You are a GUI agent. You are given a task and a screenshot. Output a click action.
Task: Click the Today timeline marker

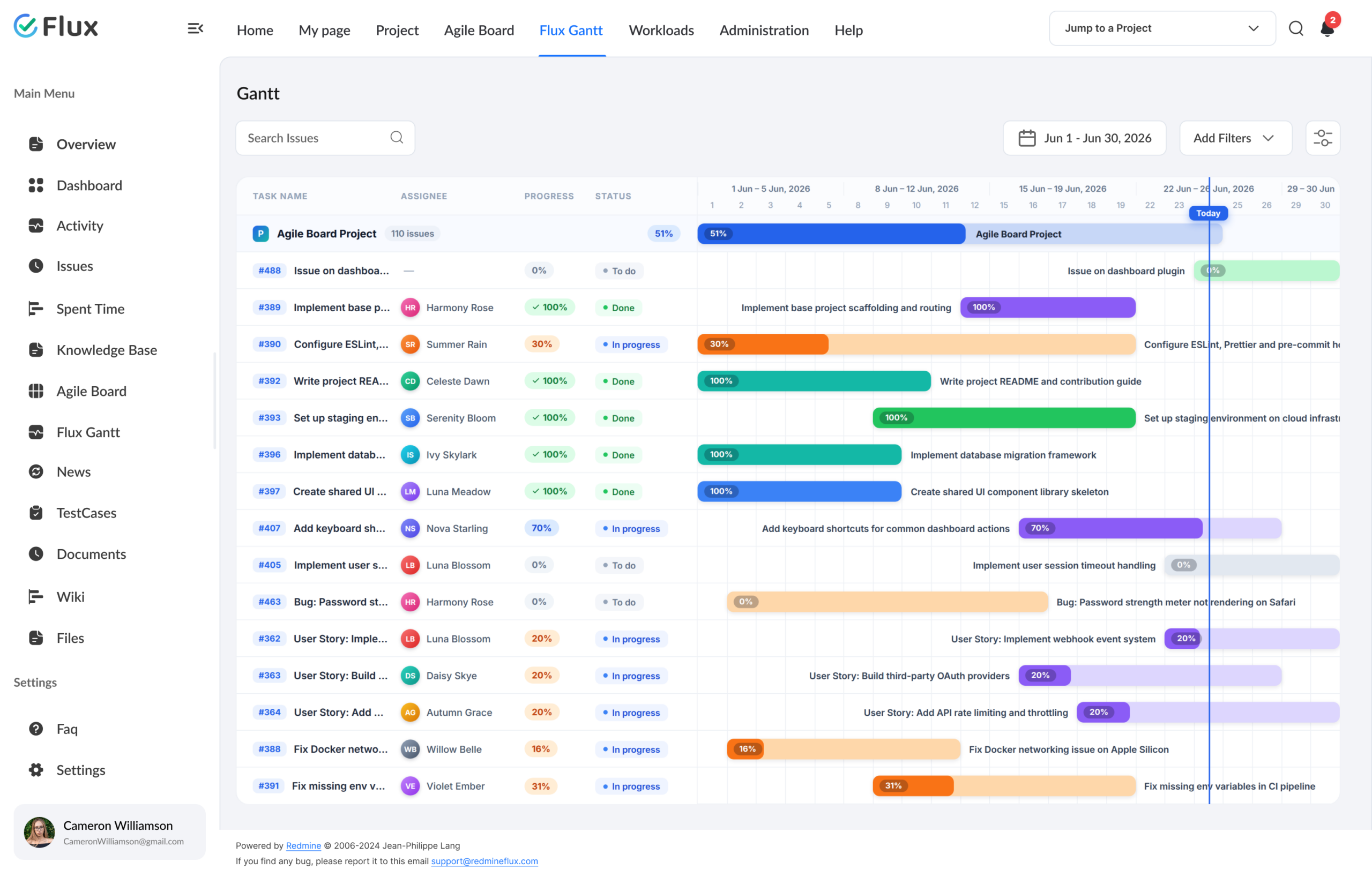(1208, 213)
